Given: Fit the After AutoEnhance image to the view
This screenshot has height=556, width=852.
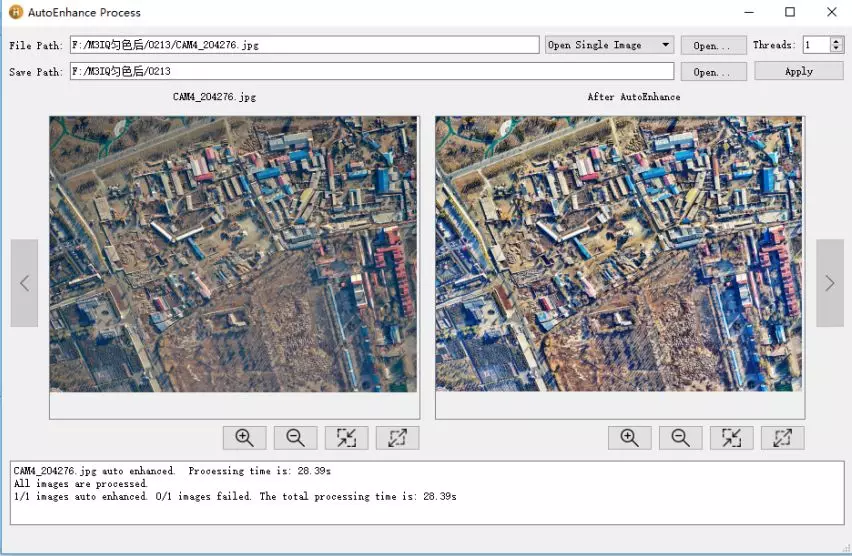Looking at the screenshot, I should pos(731,438).
